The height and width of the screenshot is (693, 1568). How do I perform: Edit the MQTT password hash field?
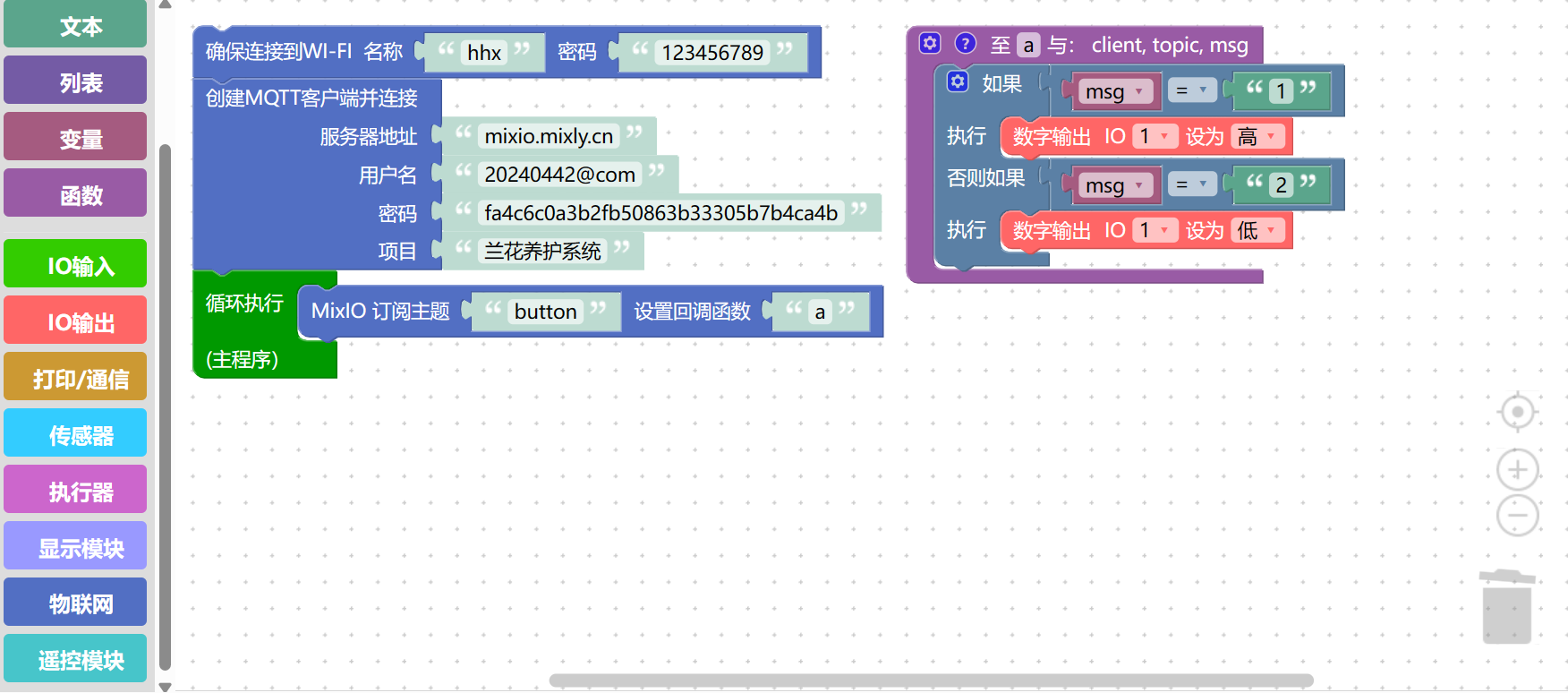(x=661, y=213)
